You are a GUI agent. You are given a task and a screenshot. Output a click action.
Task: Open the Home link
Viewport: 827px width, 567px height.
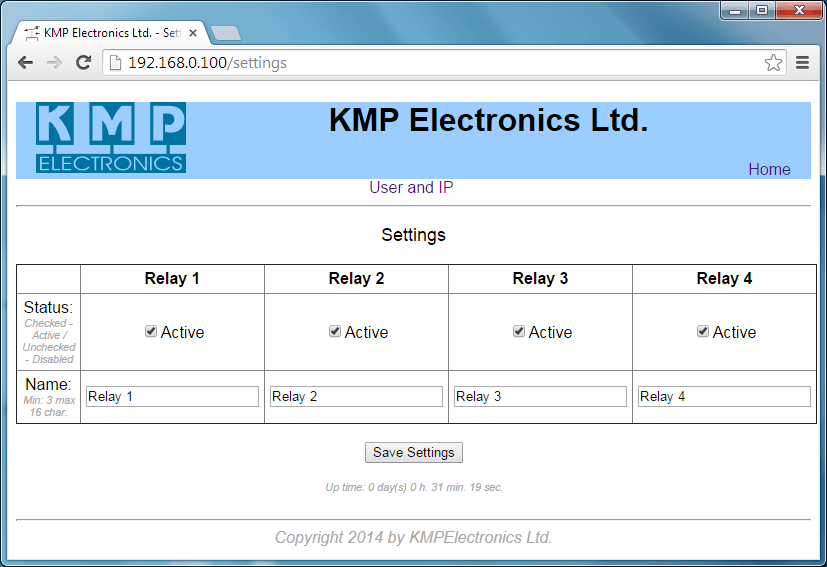[x=769, y=169]
